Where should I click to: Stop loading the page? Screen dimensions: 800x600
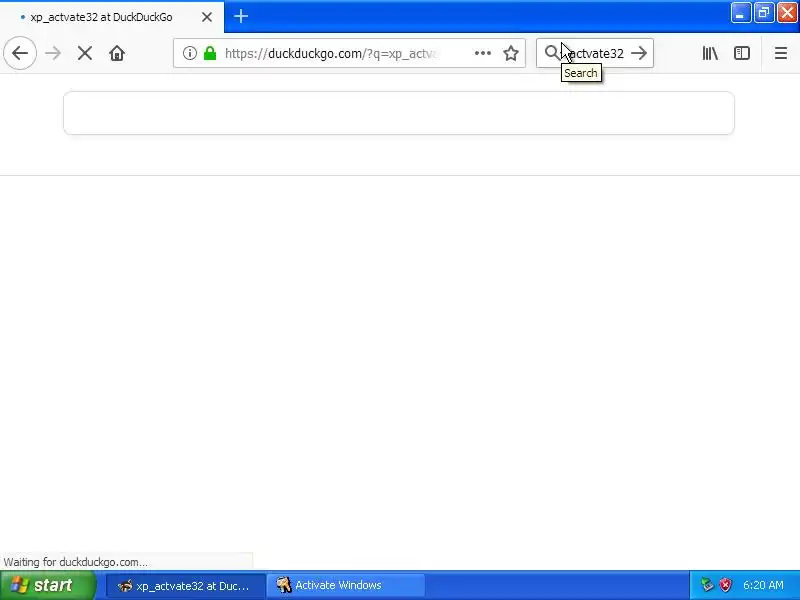(x=85, y=53)
